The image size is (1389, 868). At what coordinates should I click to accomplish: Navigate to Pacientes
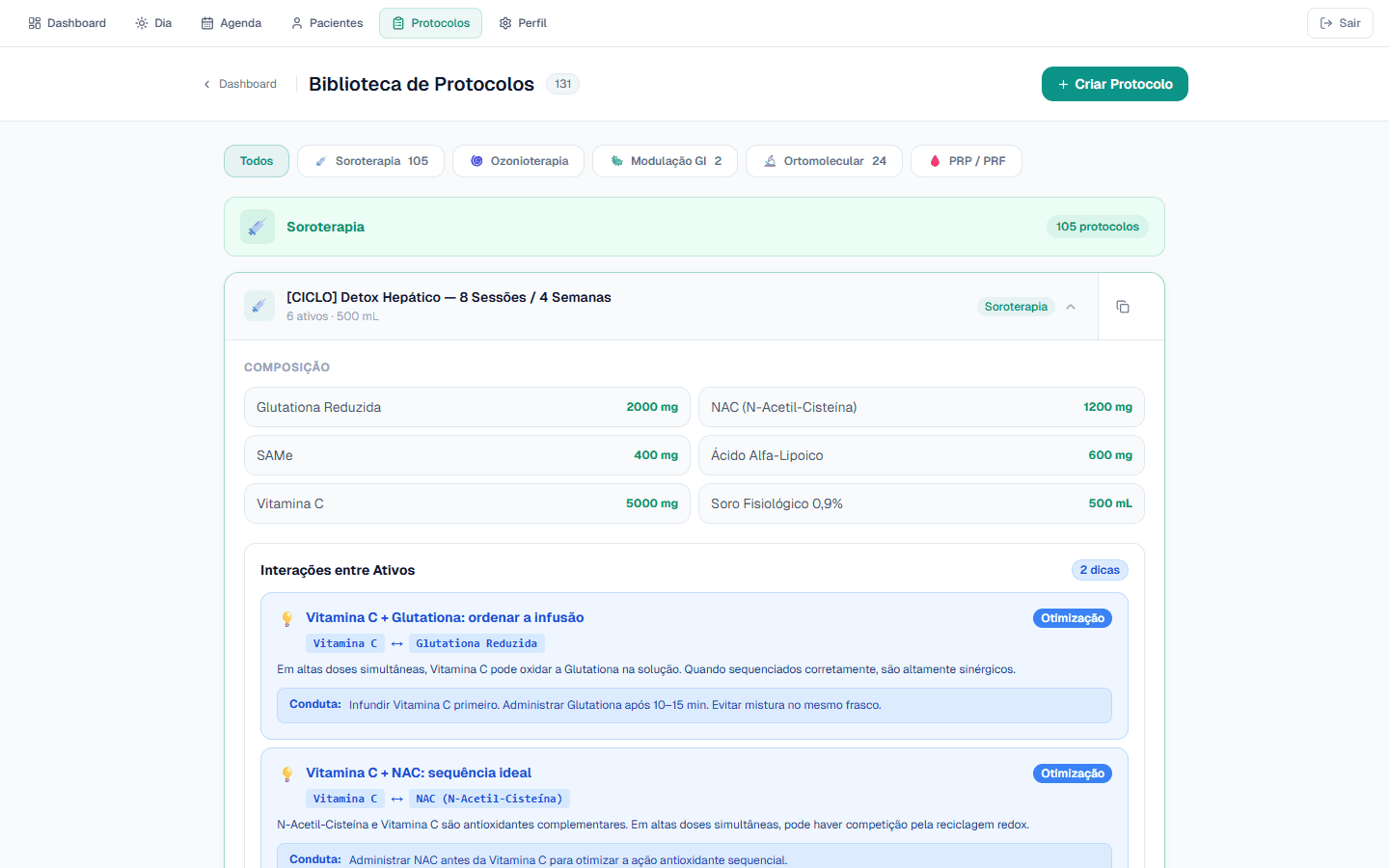(x=327, y=23)
